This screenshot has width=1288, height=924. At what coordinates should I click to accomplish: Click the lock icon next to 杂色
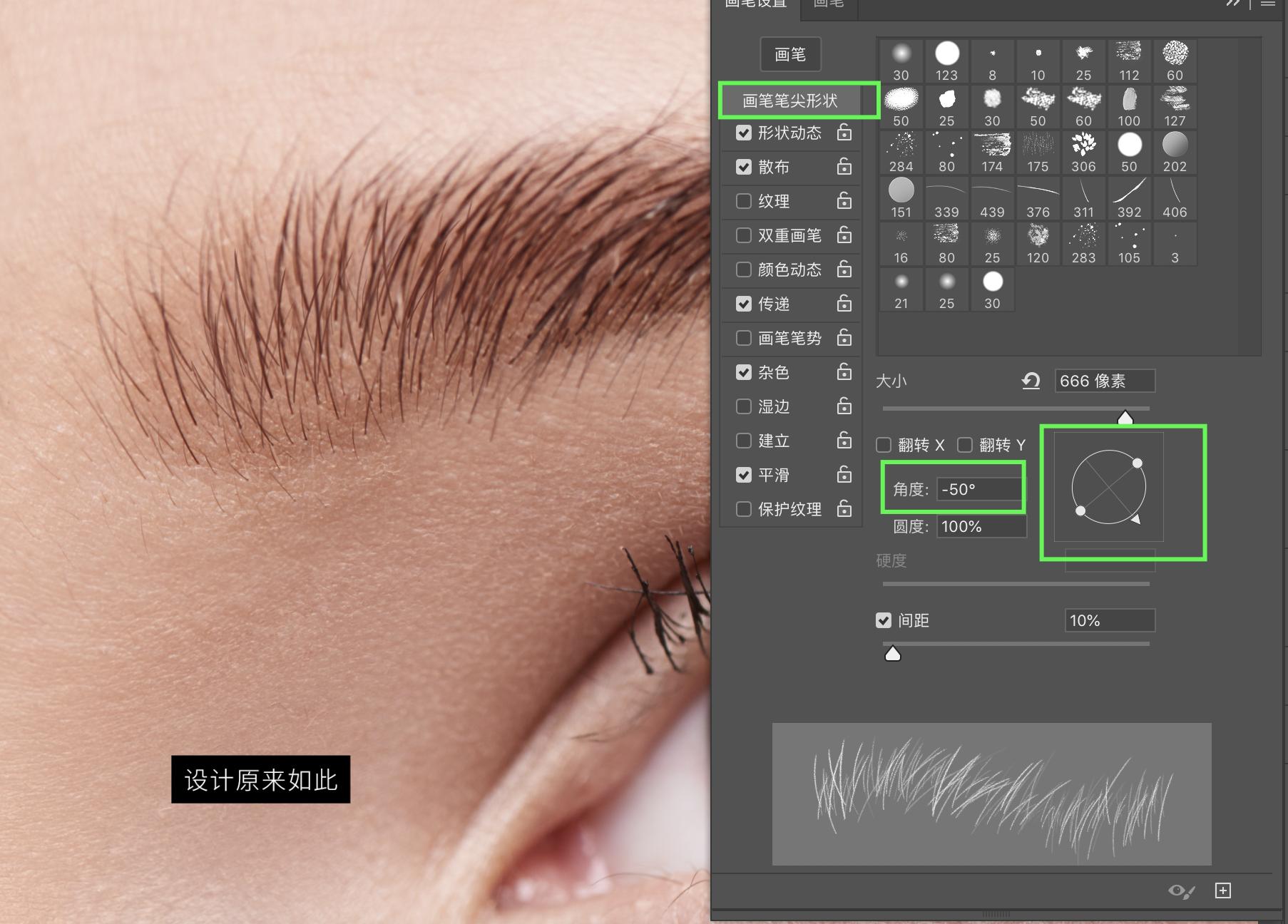point(844,372)
